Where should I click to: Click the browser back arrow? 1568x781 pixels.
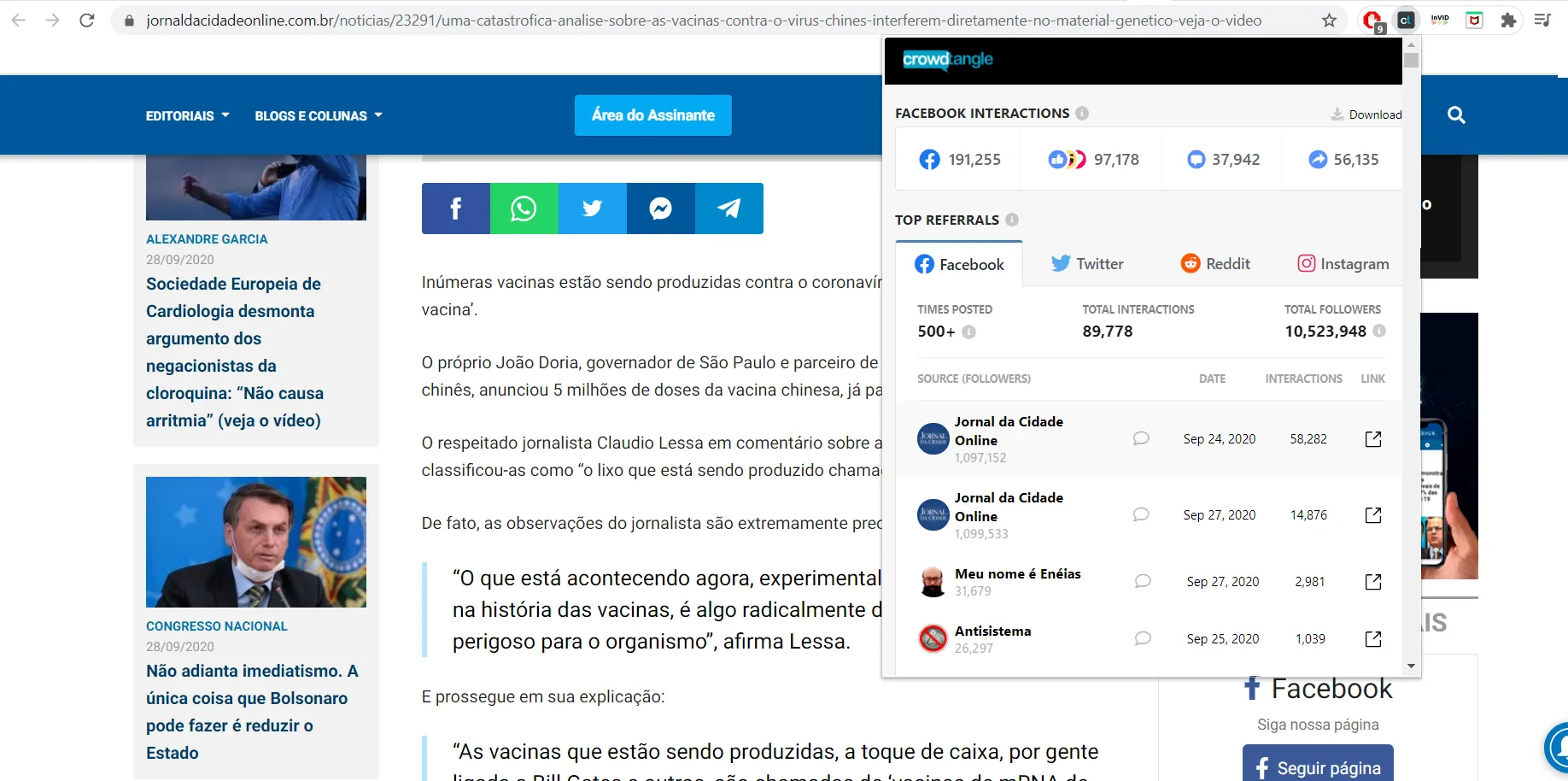tap(19, 20)
